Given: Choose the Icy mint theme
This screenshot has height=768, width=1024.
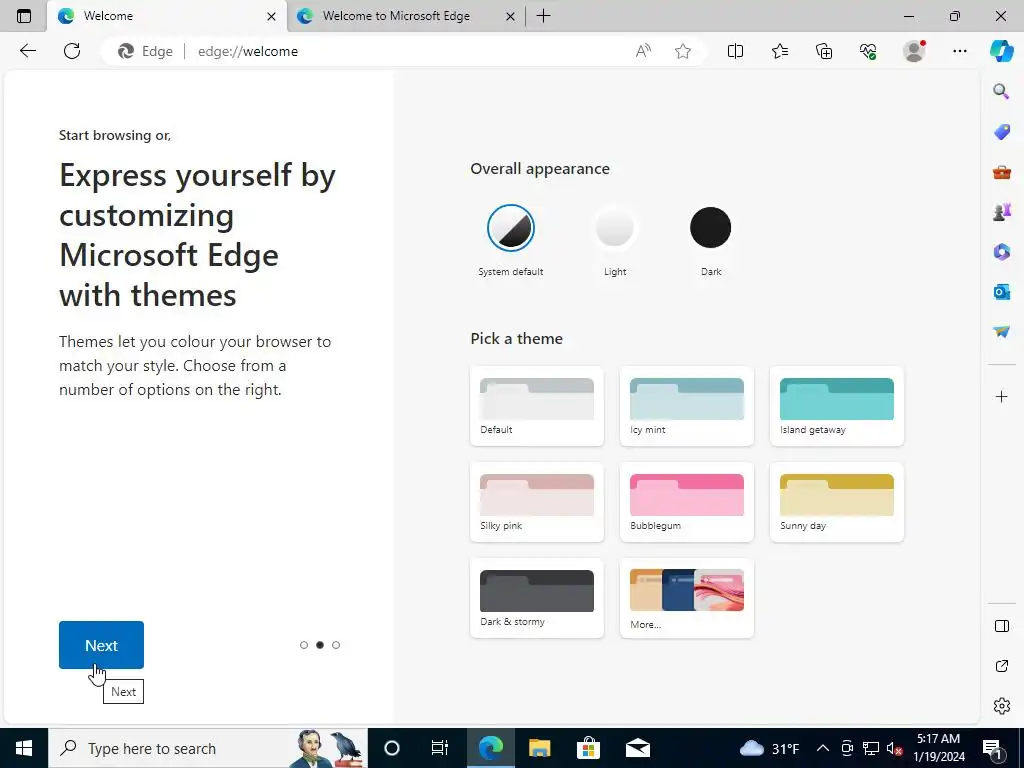Looking at the screenshot, I should (686, 406).
